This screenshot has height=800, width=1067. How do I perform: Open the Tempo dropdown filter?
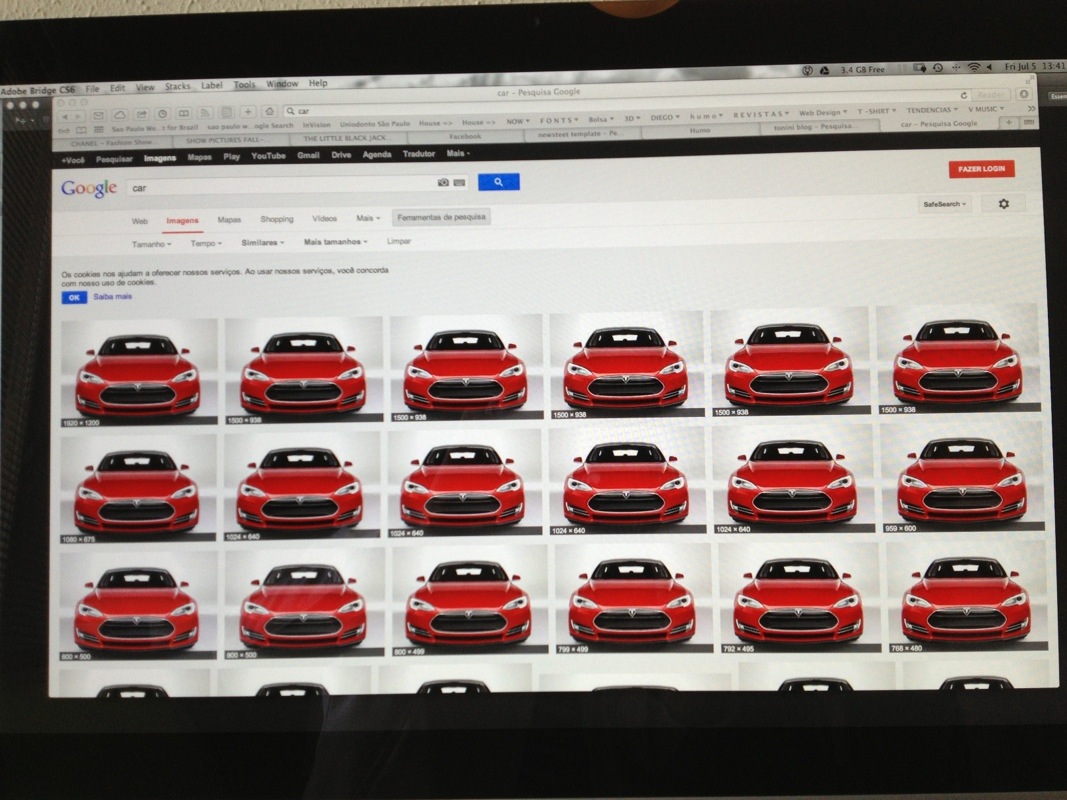point(206,244)
